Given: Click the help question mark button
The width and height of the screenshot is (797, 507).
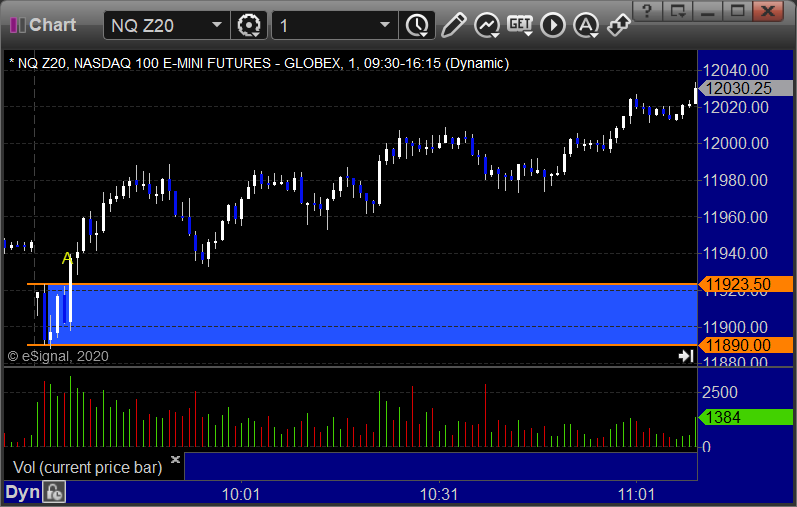Looking at the screenshot, I should (647, 11).
